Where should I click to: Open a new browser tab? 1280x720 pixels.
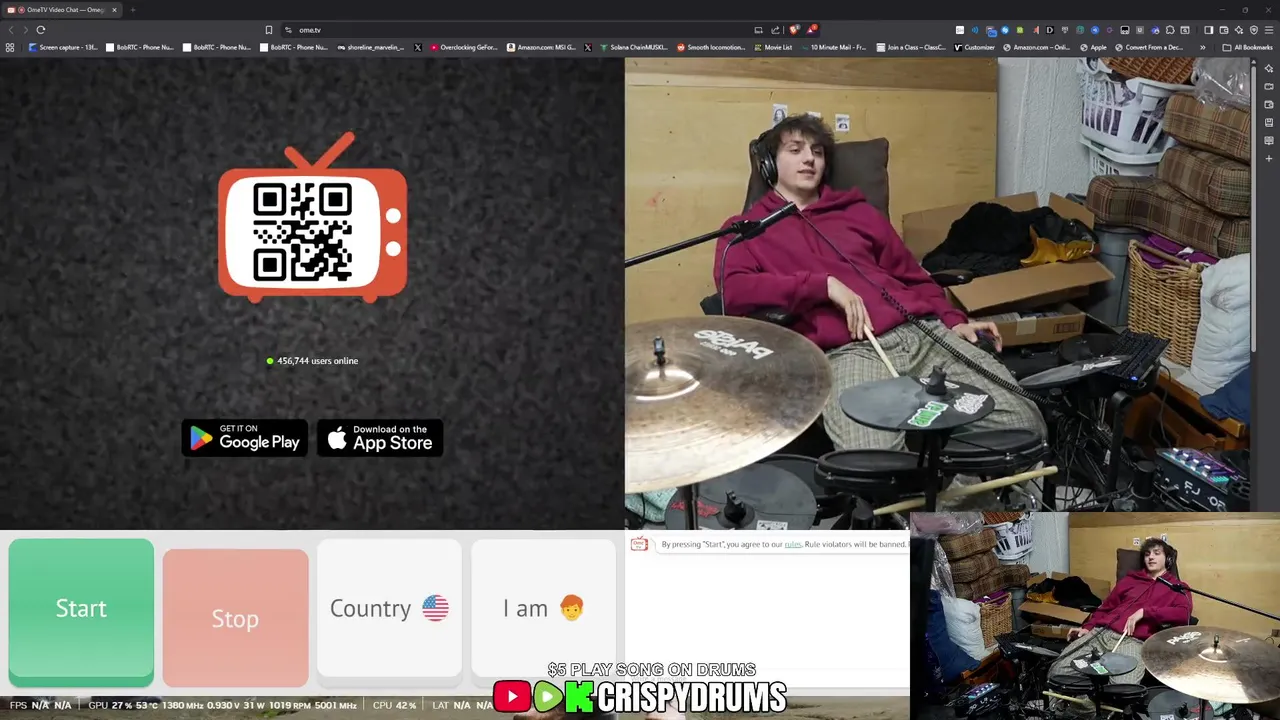pos(132,10)
